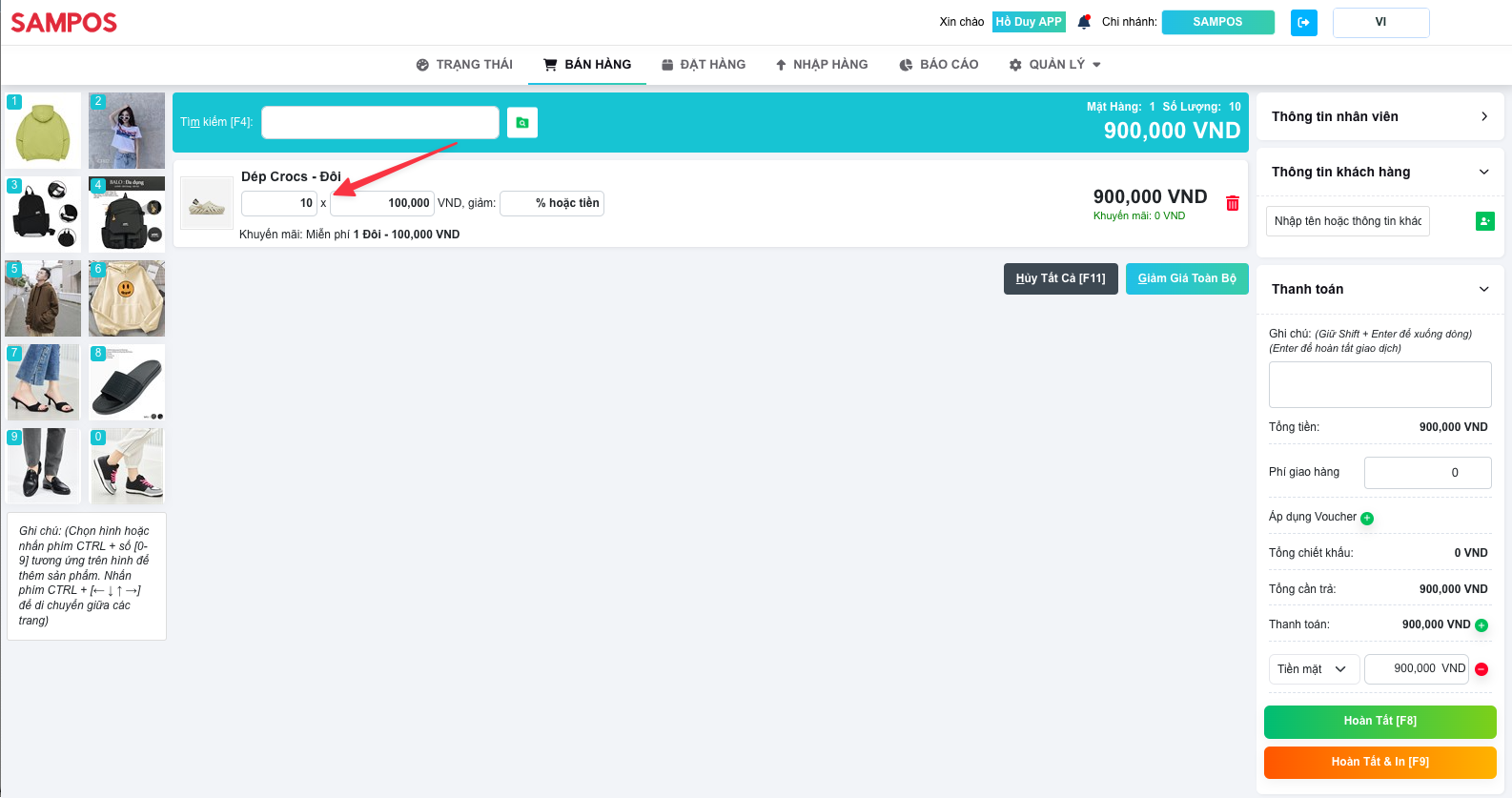Delete Dép Crocs item with trash icon

tap(1233, 203)
